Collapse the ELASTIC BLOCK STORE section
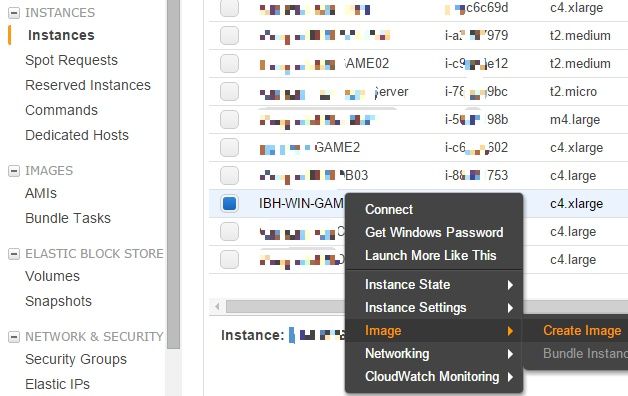The image size is (628, 396). pyautogui.click(x=14, y=254)
